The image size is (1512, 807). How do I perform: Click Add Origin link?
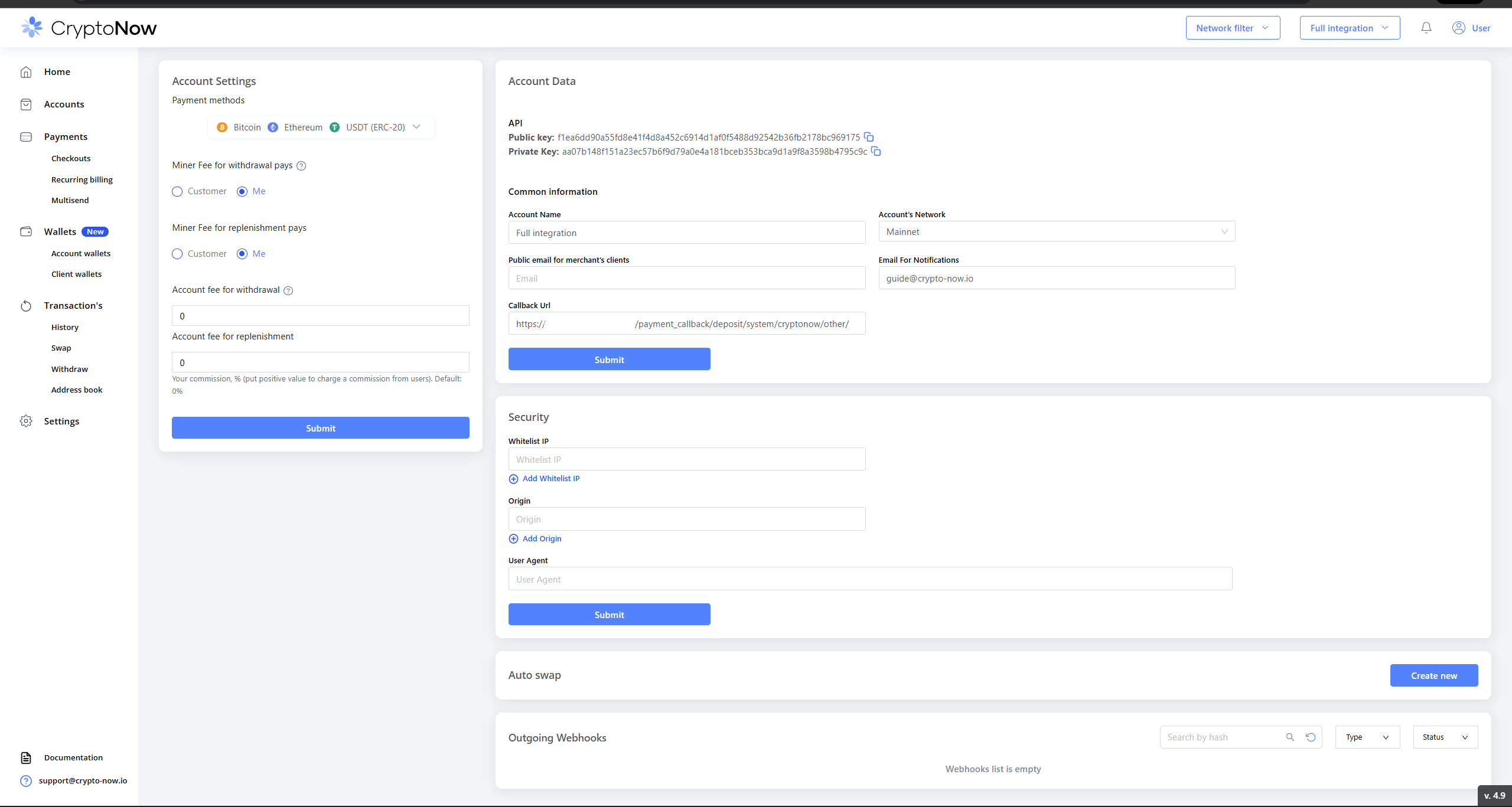(x=542, y=538)
